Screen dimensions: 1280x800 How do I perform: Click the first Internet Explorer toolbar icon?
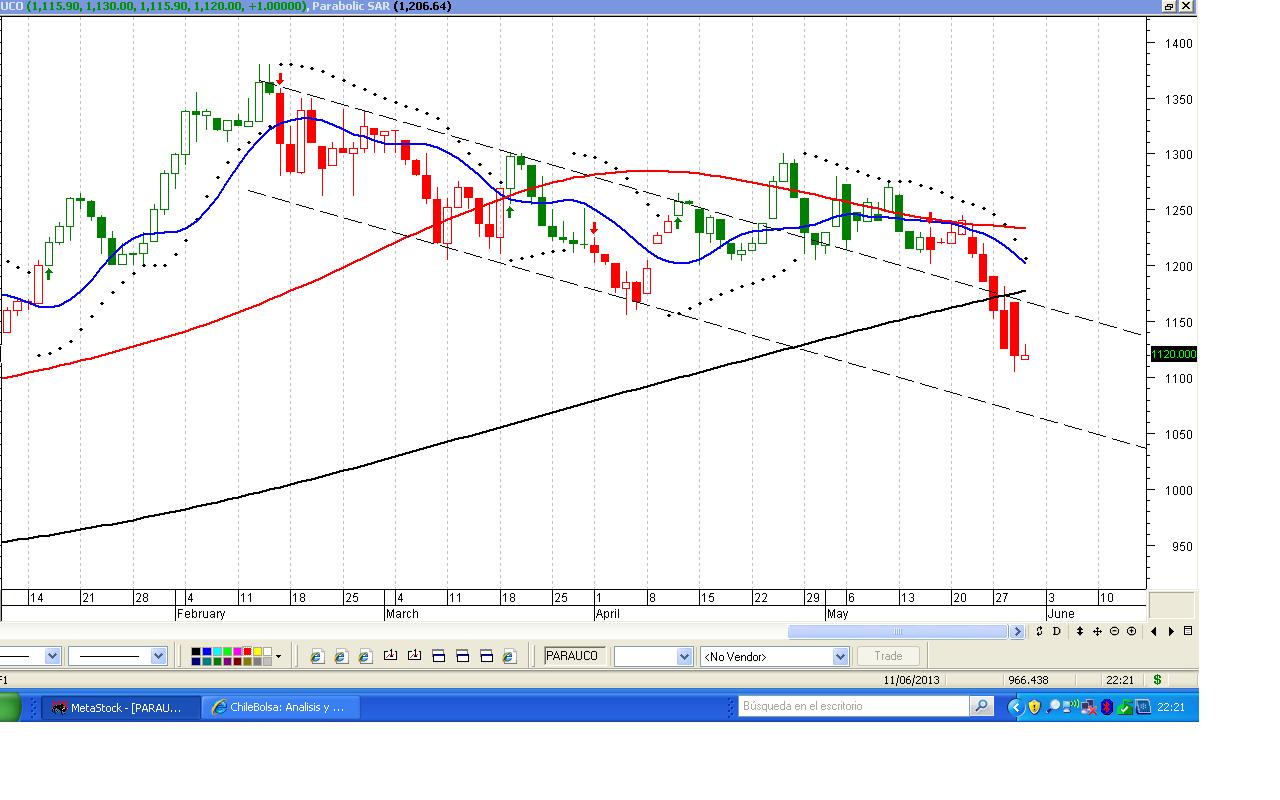[317, 656]
